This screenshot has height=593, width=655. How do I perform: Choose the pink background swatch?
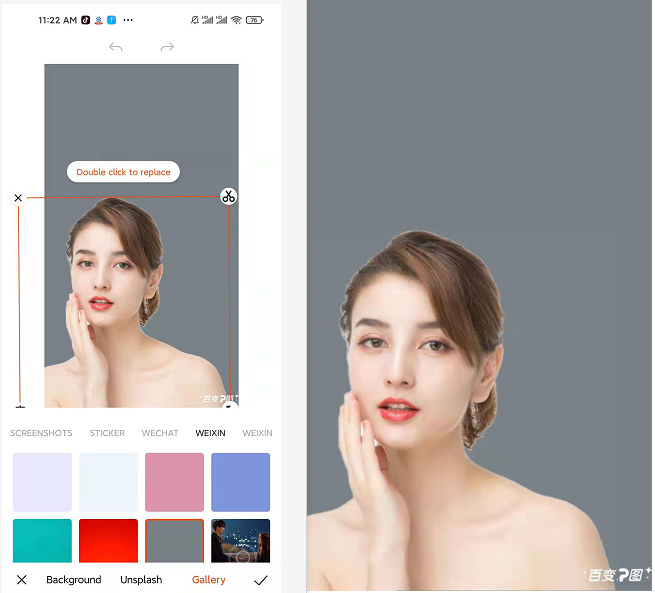click(174, 482)
